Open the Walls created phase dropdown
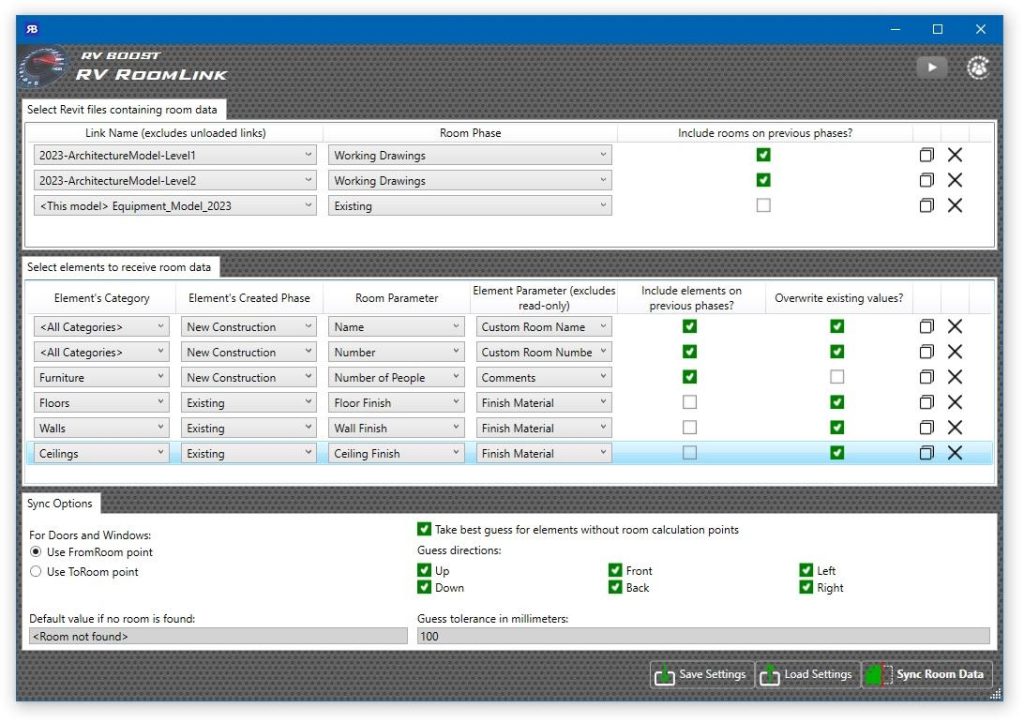This screenshot has height=723, width=1024. coord(249,428)
